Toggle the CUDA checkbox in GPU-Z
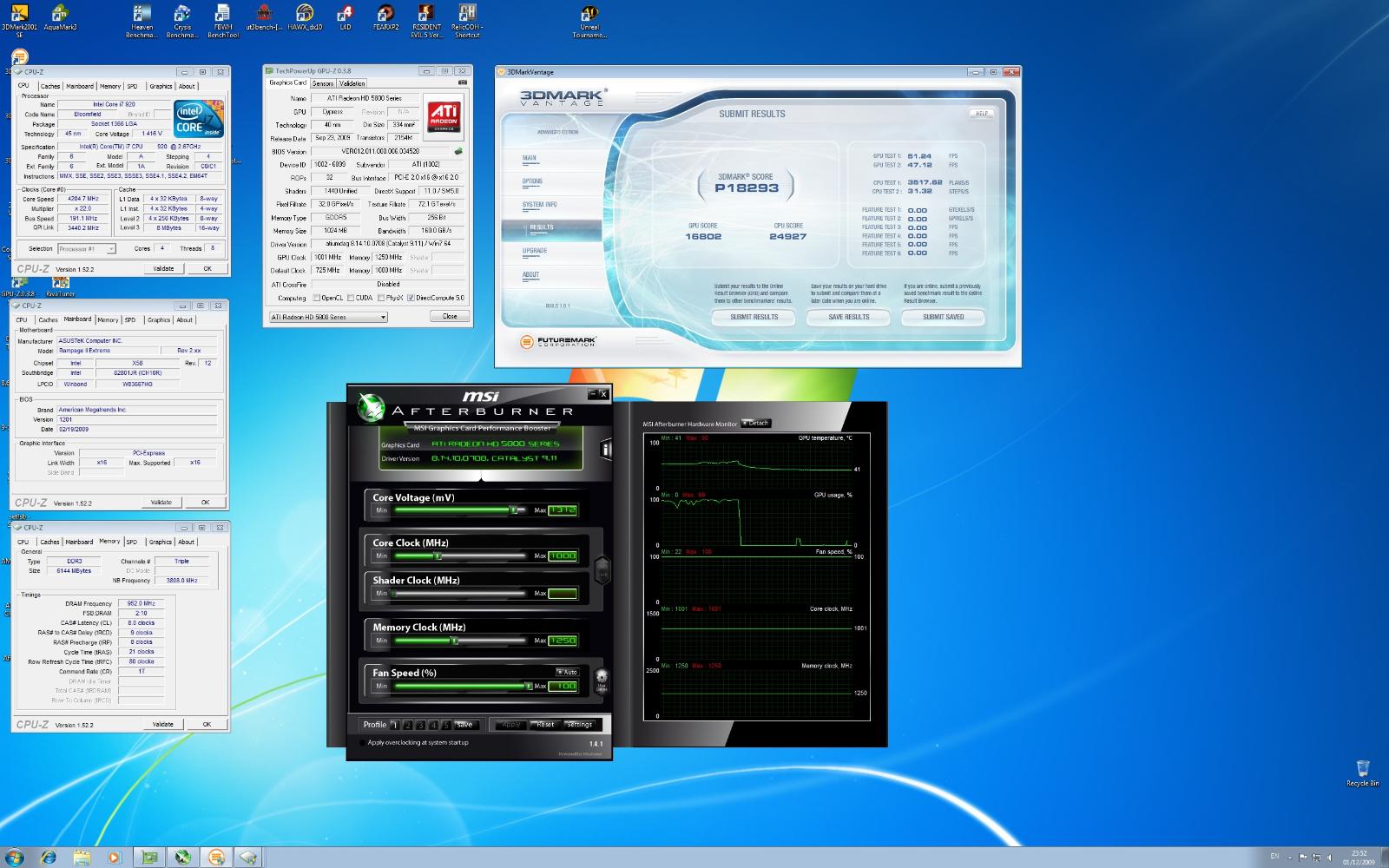Image resolution: width=1389 pixels, height=868 pixels. tap(351, 298)
